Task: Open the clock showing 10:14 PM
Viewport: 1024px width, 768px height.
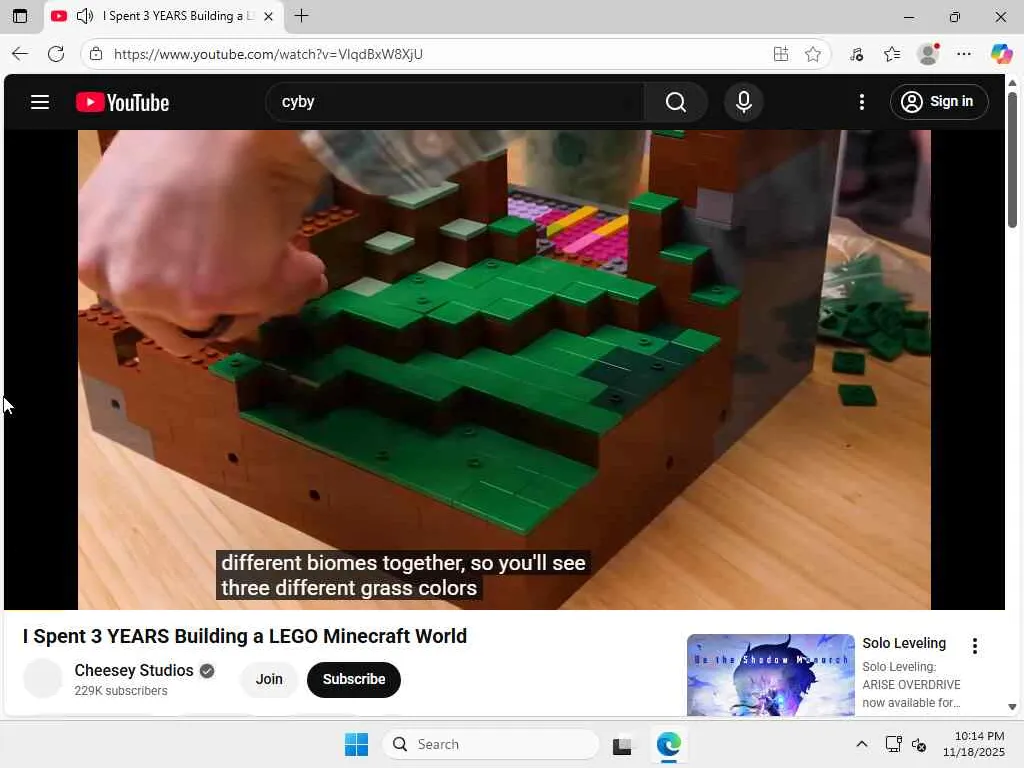Action: point(973,744)
